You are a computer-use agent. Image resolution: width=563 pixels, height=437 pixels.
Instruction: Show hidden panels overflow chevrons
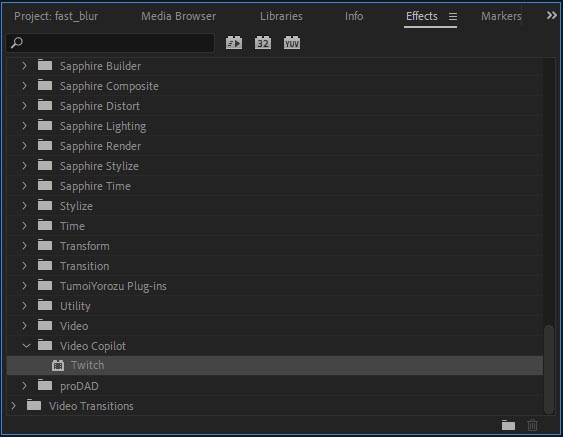pyautogui.click(x=552, y=16)
